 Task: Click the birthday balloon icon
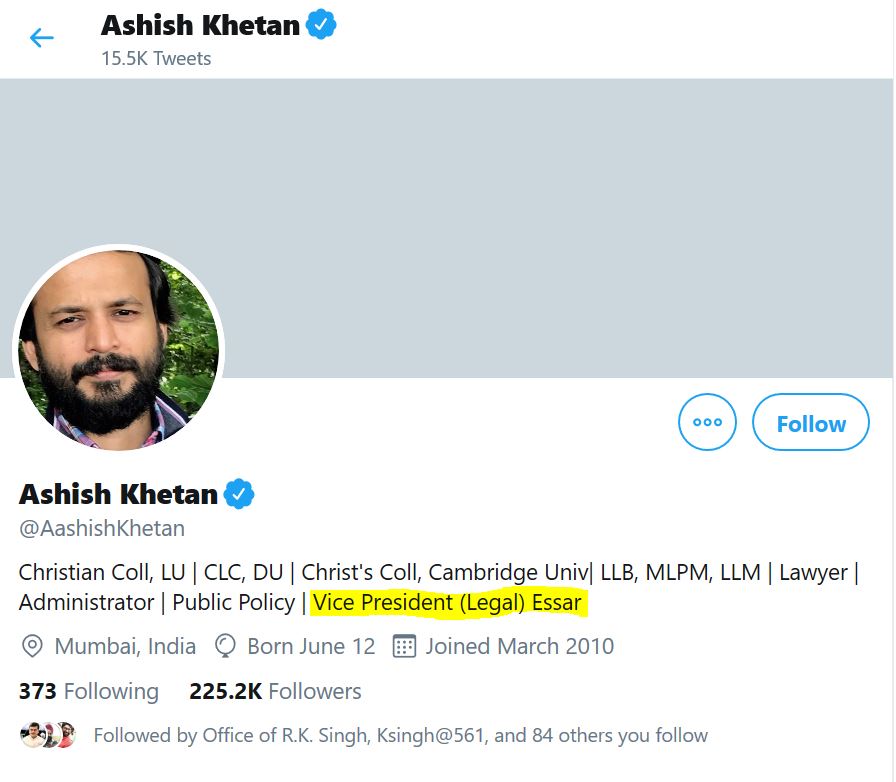click(226, 646)
